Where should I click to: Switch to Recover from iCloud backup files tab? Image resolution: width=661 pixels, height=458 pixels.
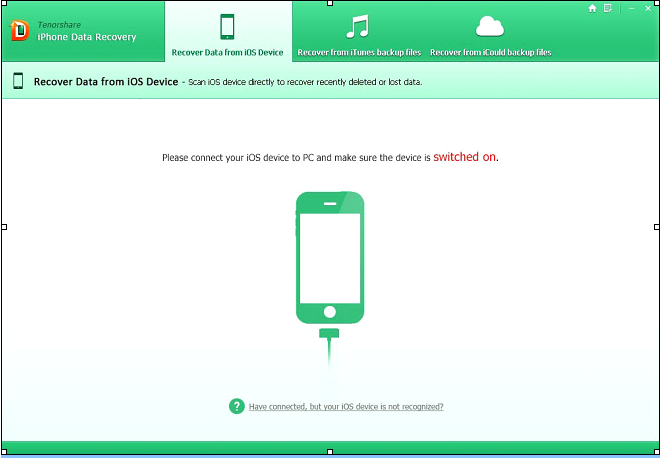490,52
